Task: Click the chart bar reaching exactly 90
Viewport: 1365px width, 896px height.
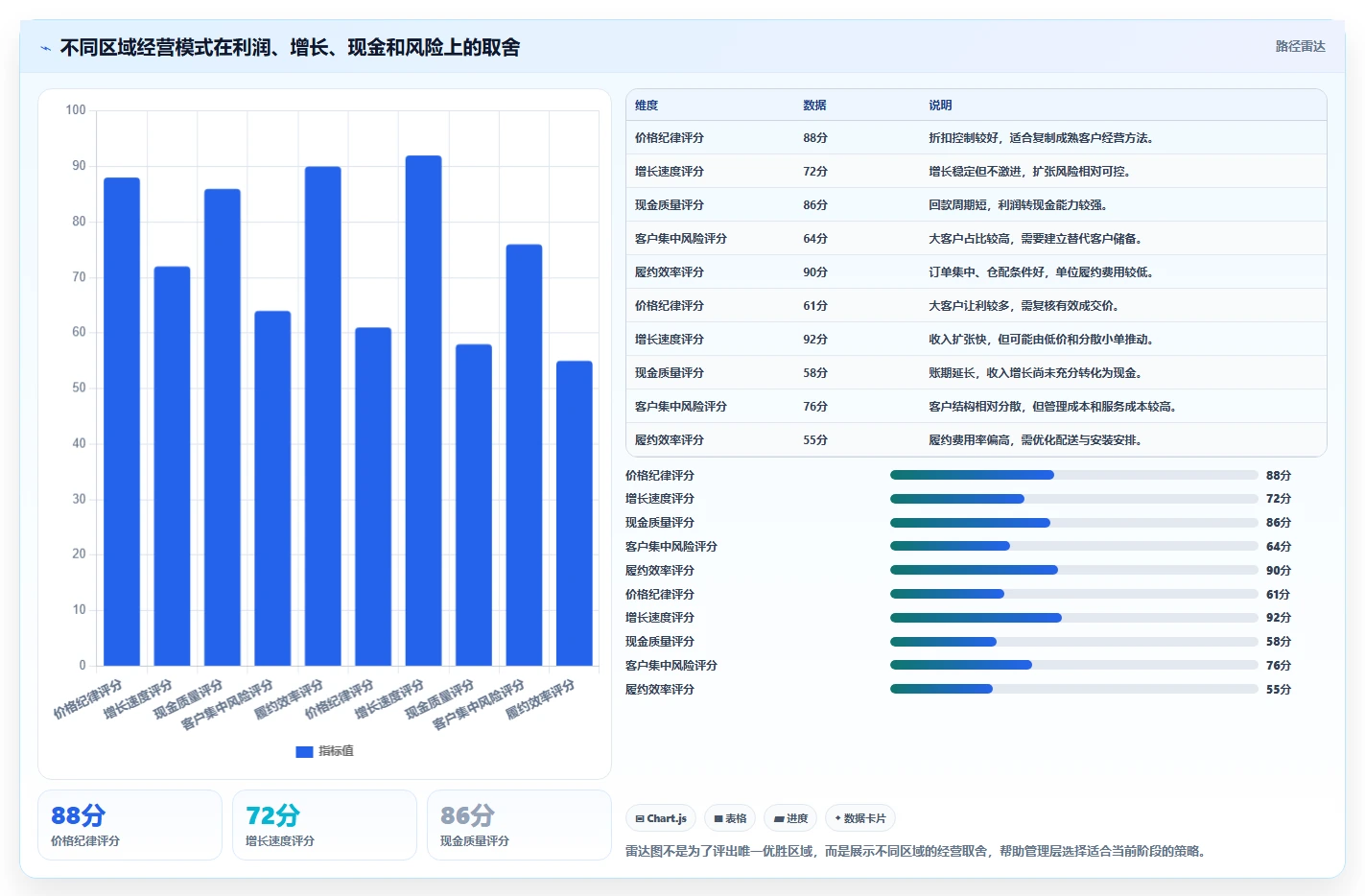Action: pos(322,416)
